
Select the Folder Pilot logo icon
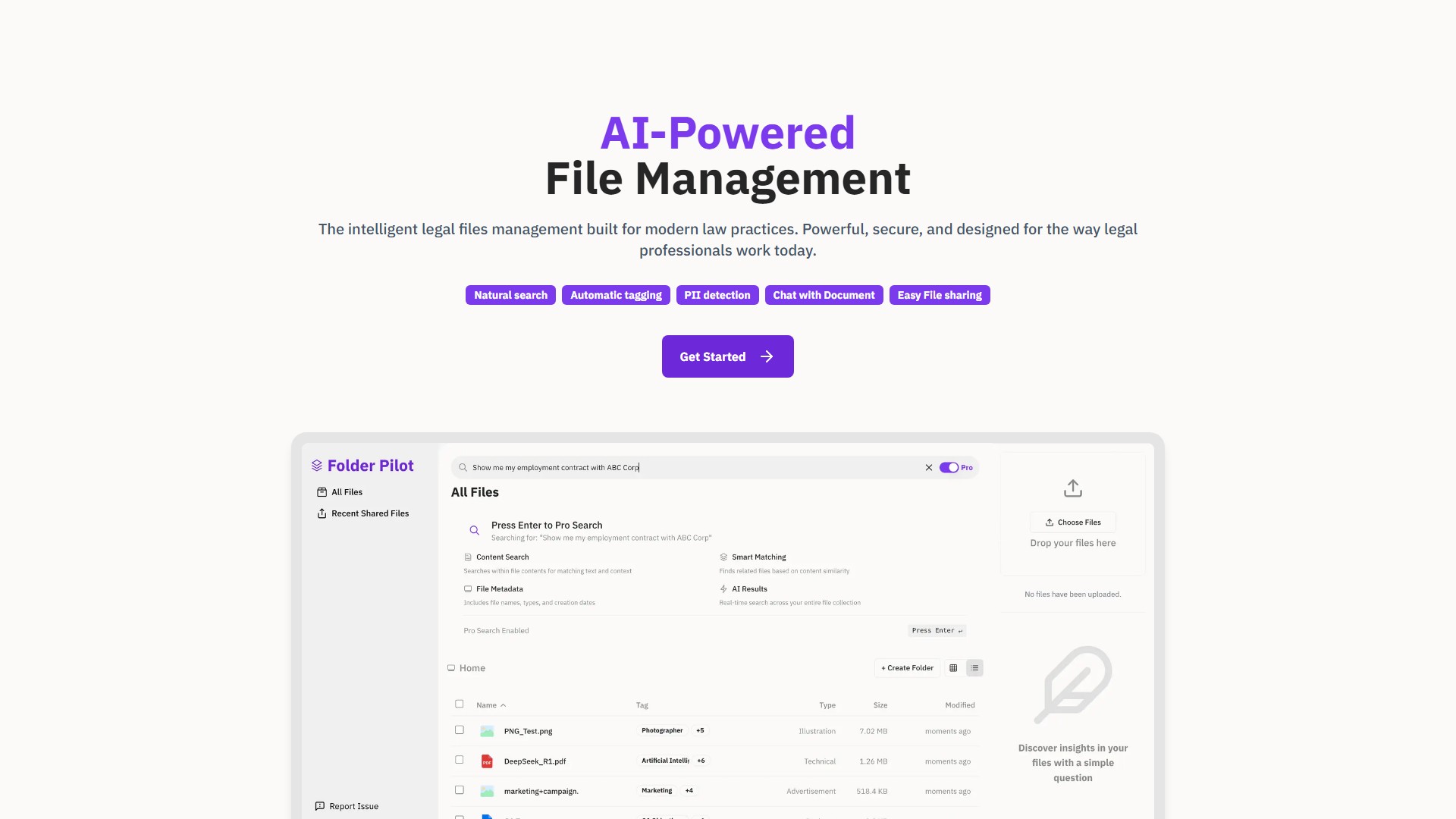point(317,465)
